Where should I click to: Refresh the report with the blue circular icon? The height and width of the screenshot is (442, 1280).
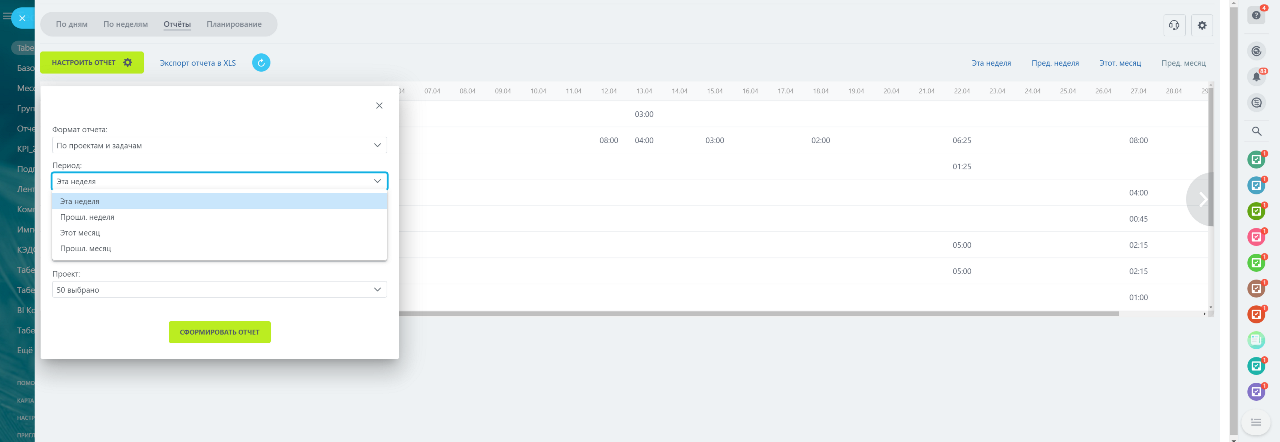pos(261,63)
